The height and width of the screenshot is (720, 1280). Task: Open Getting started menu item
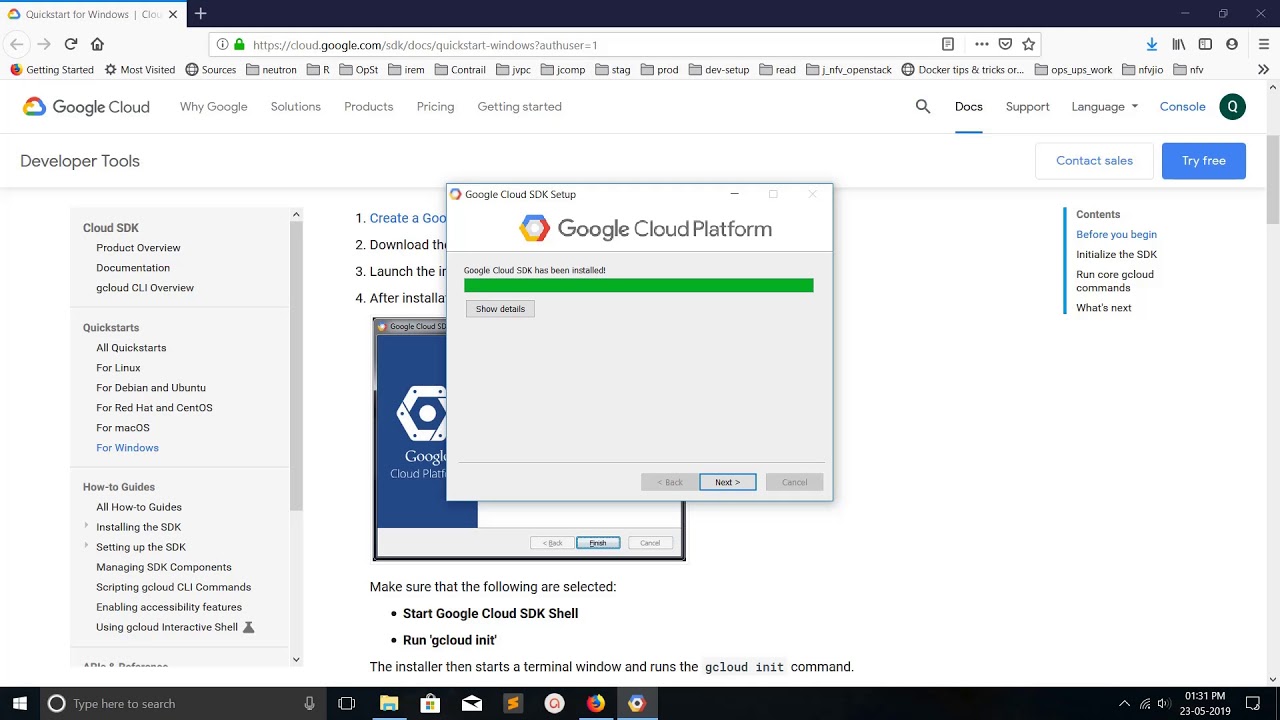519,107
